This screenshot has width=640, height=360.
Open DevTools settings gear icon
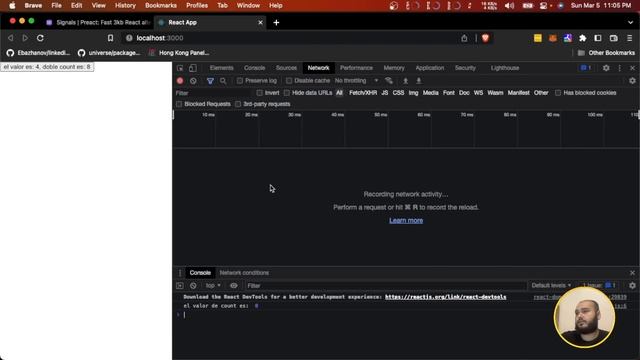(x=606, y=68)
